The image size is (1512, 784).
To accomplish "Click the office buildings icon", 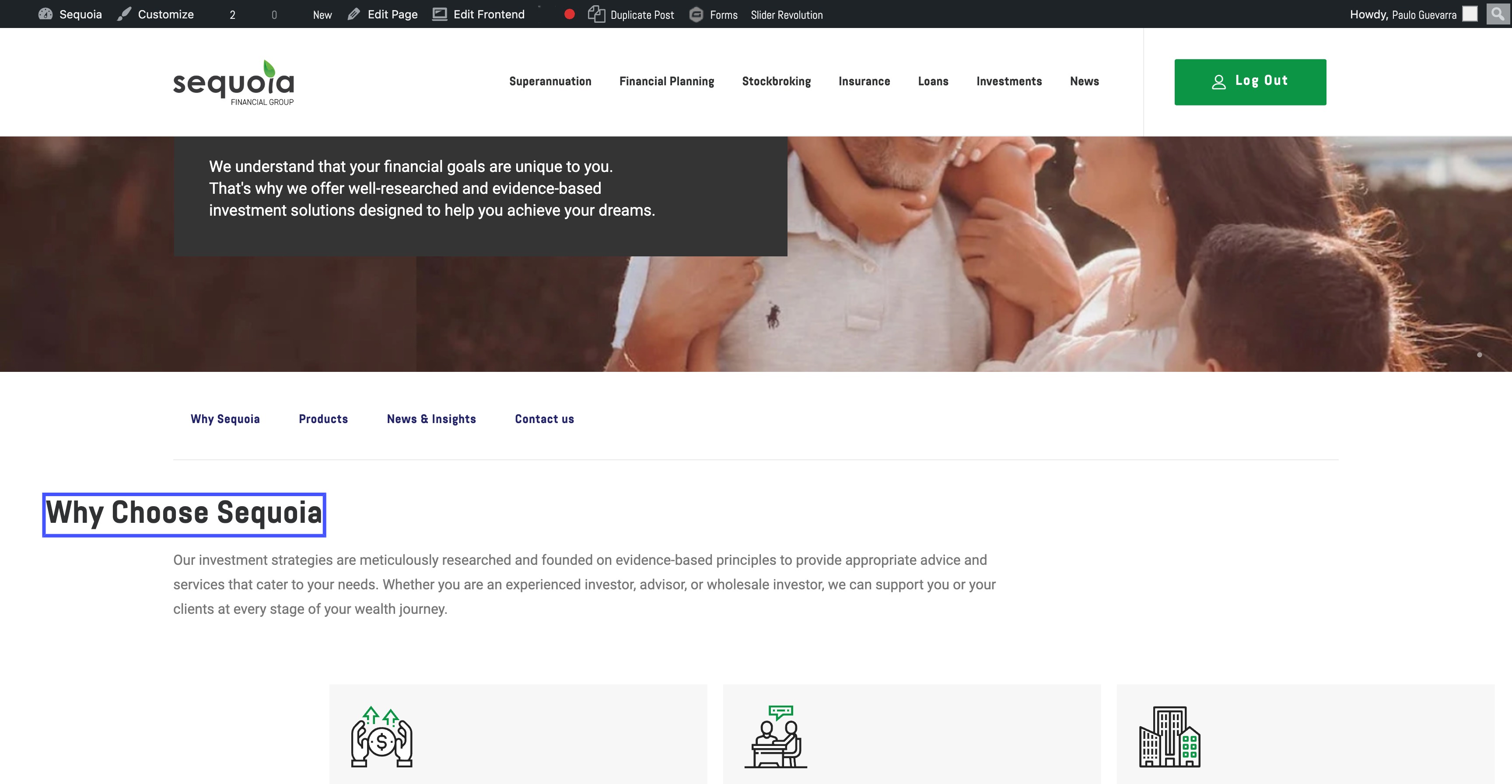I will (x=1170, y=737).
